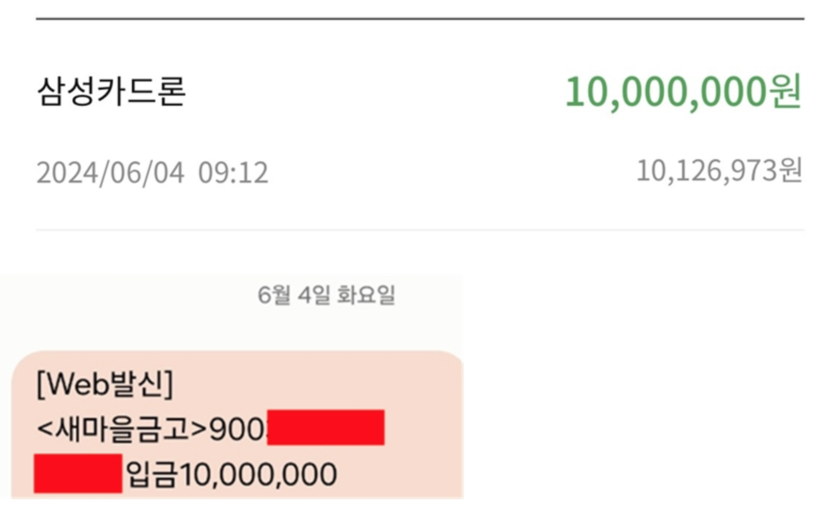The height and width of the screenshot is (509, 819).
Task: Click the 10,000,000 amount in the SMS
Action: [257, 473]
